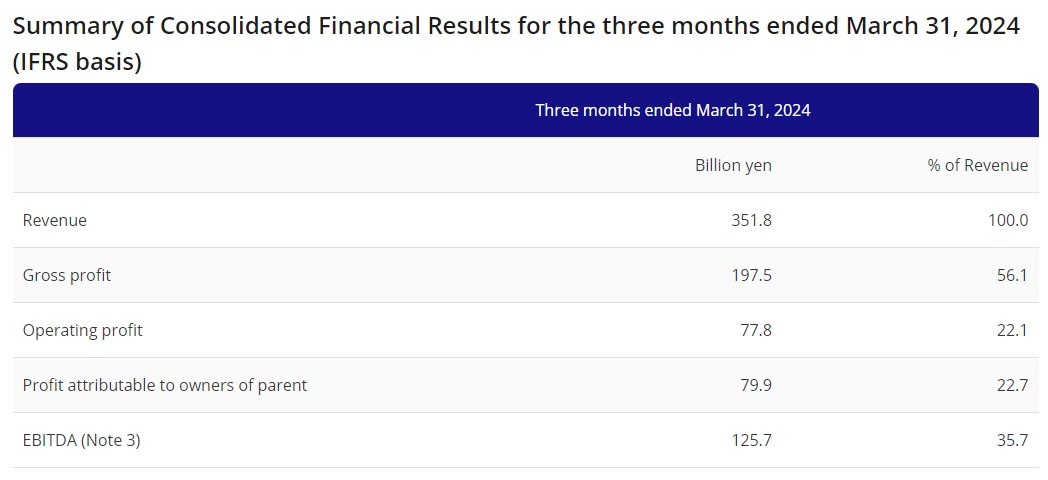Click the profit attributable percentage 22.7
1048x480 pixels.
click(1011, 385)
